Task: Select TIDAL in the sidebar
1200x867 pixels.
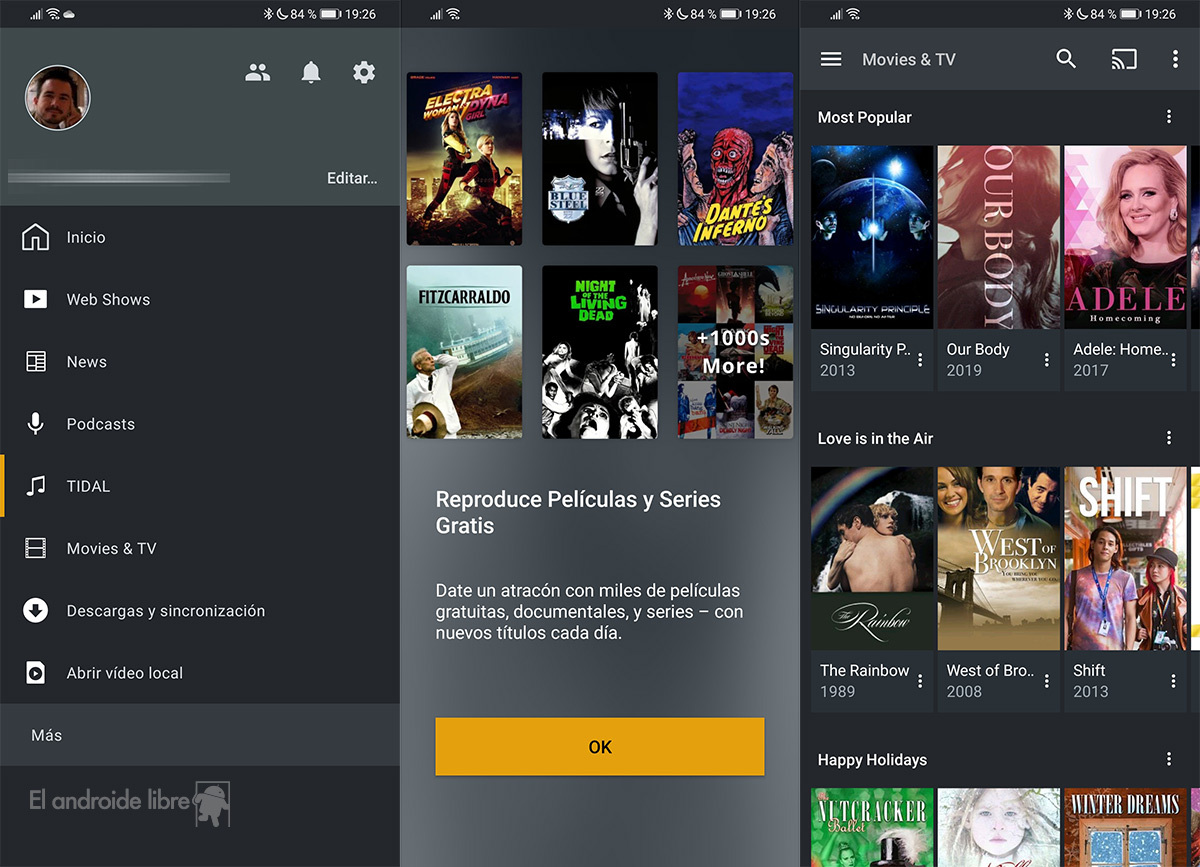Action: tap(88, 486)
